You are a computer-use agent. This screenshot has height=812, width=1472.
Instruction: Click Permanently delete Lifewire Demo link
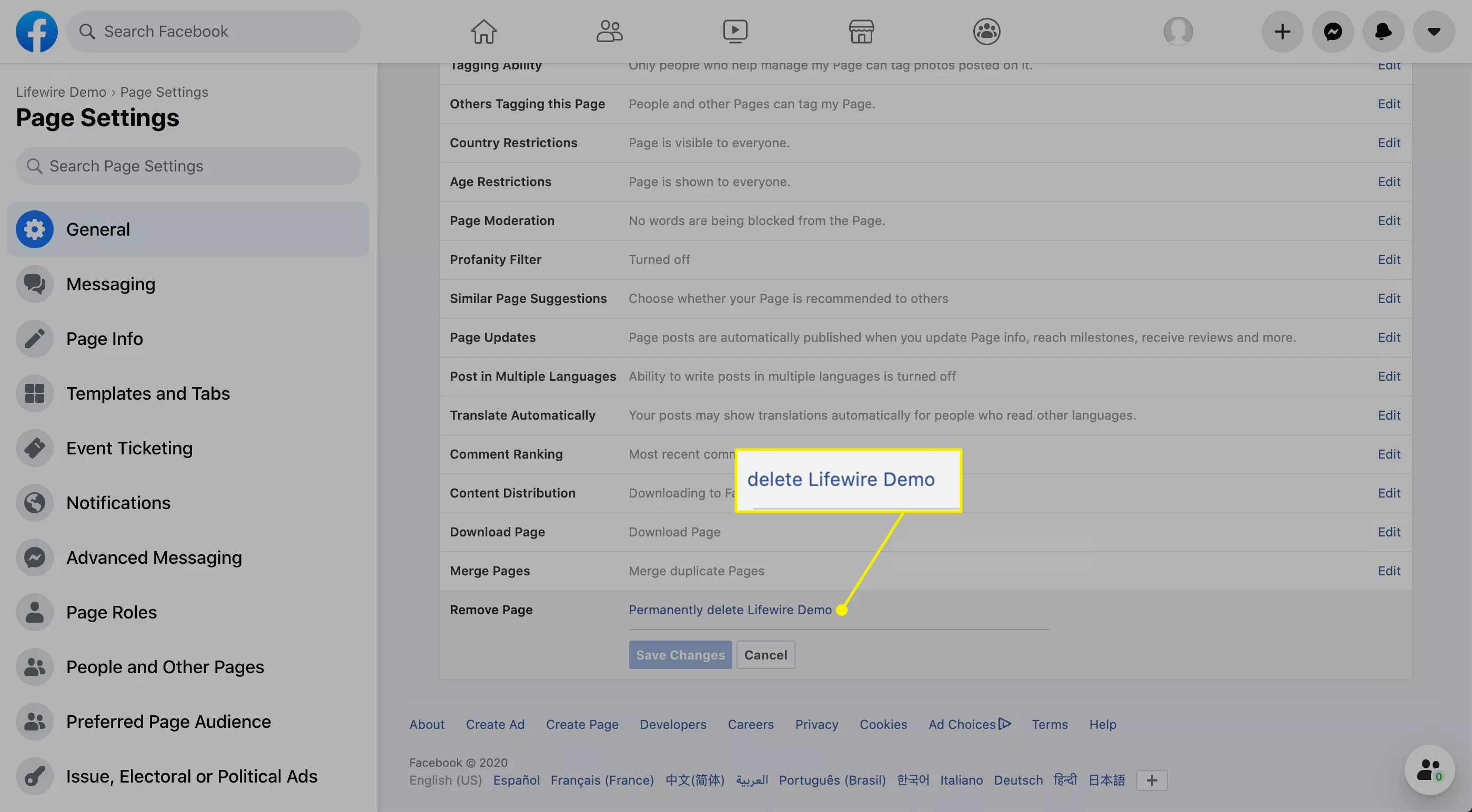(730, 610)
